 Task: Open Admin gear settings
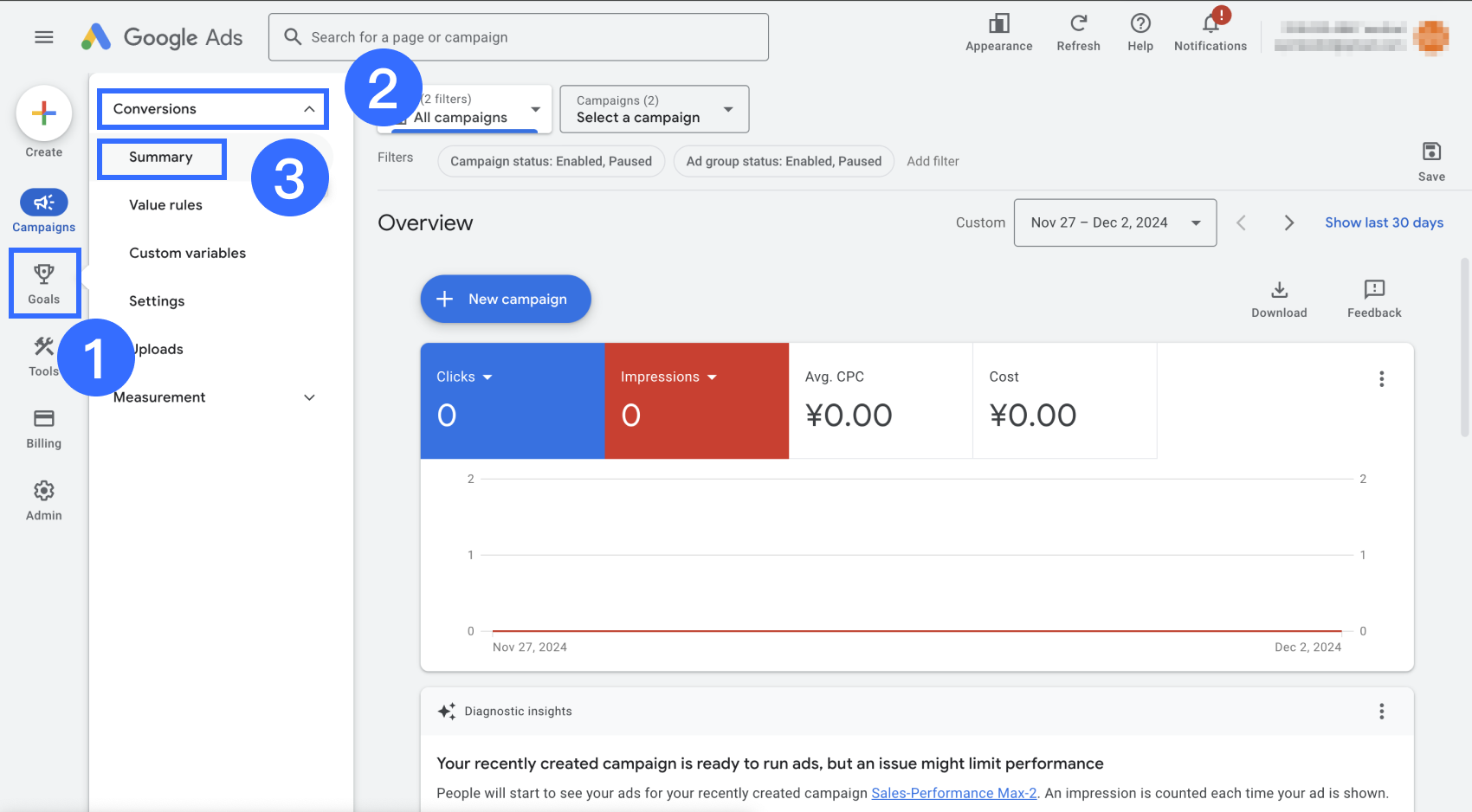pos(43,500)
